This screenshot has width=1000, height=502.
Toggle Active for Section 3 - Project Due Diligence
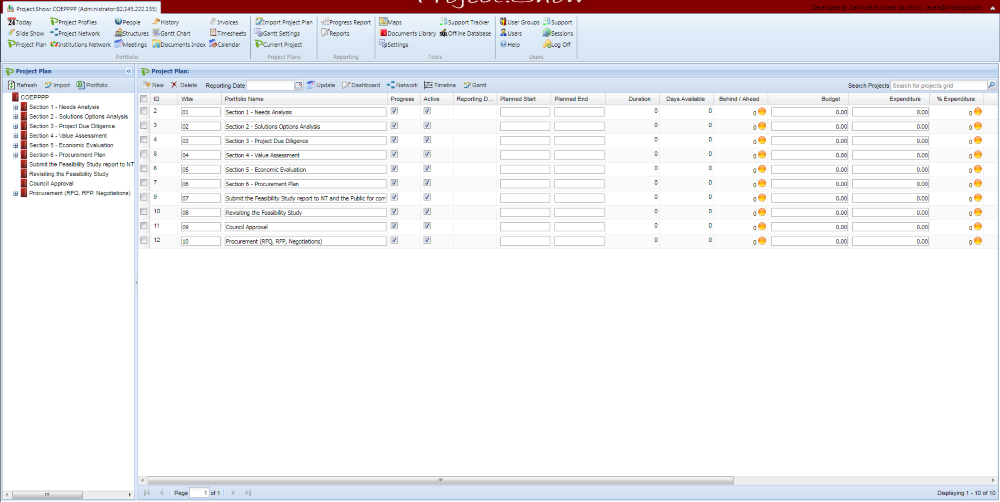[427, 140]
